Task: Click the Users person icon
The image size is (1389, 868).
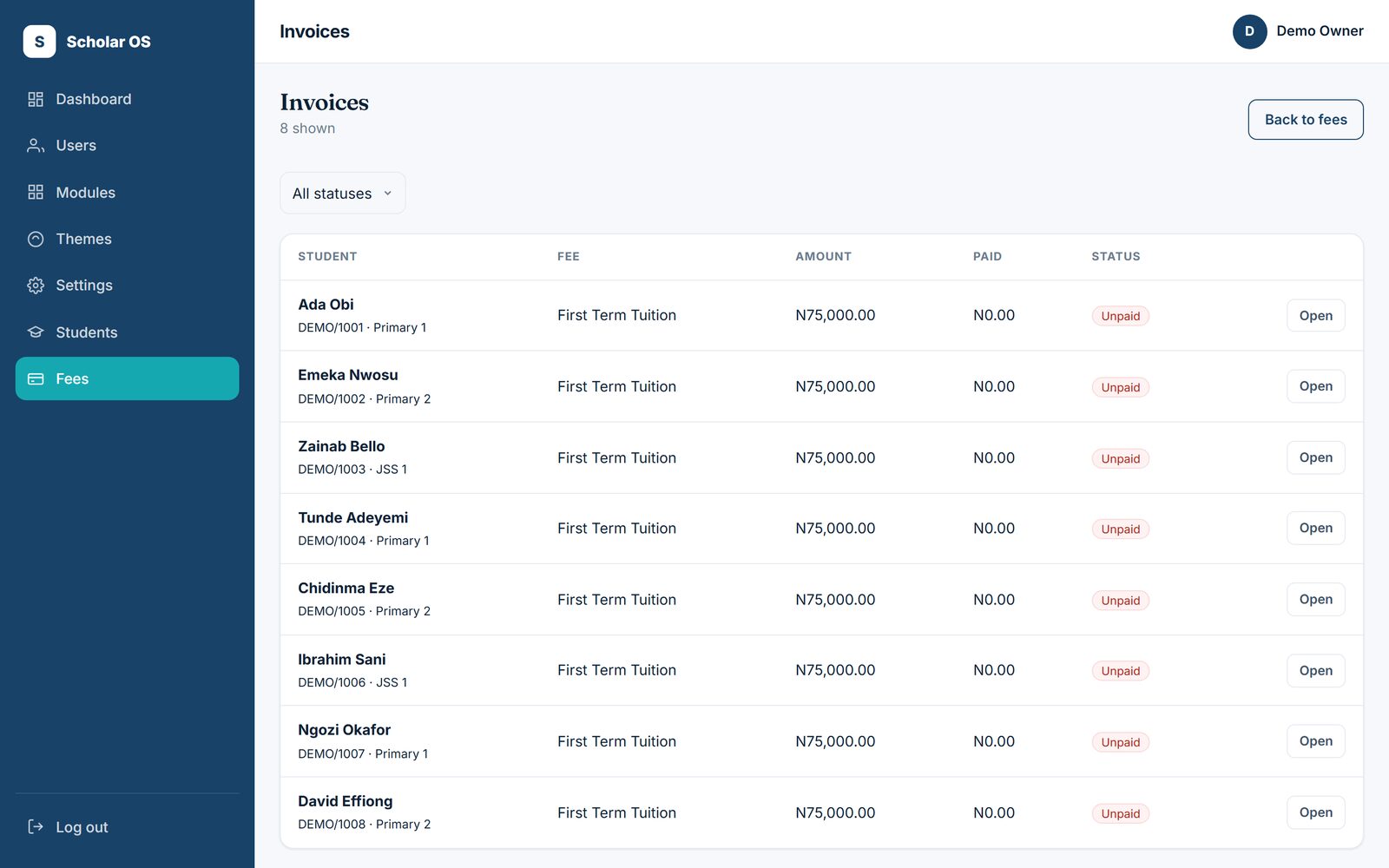Action: pyautogui.click(x=36, y=146)
